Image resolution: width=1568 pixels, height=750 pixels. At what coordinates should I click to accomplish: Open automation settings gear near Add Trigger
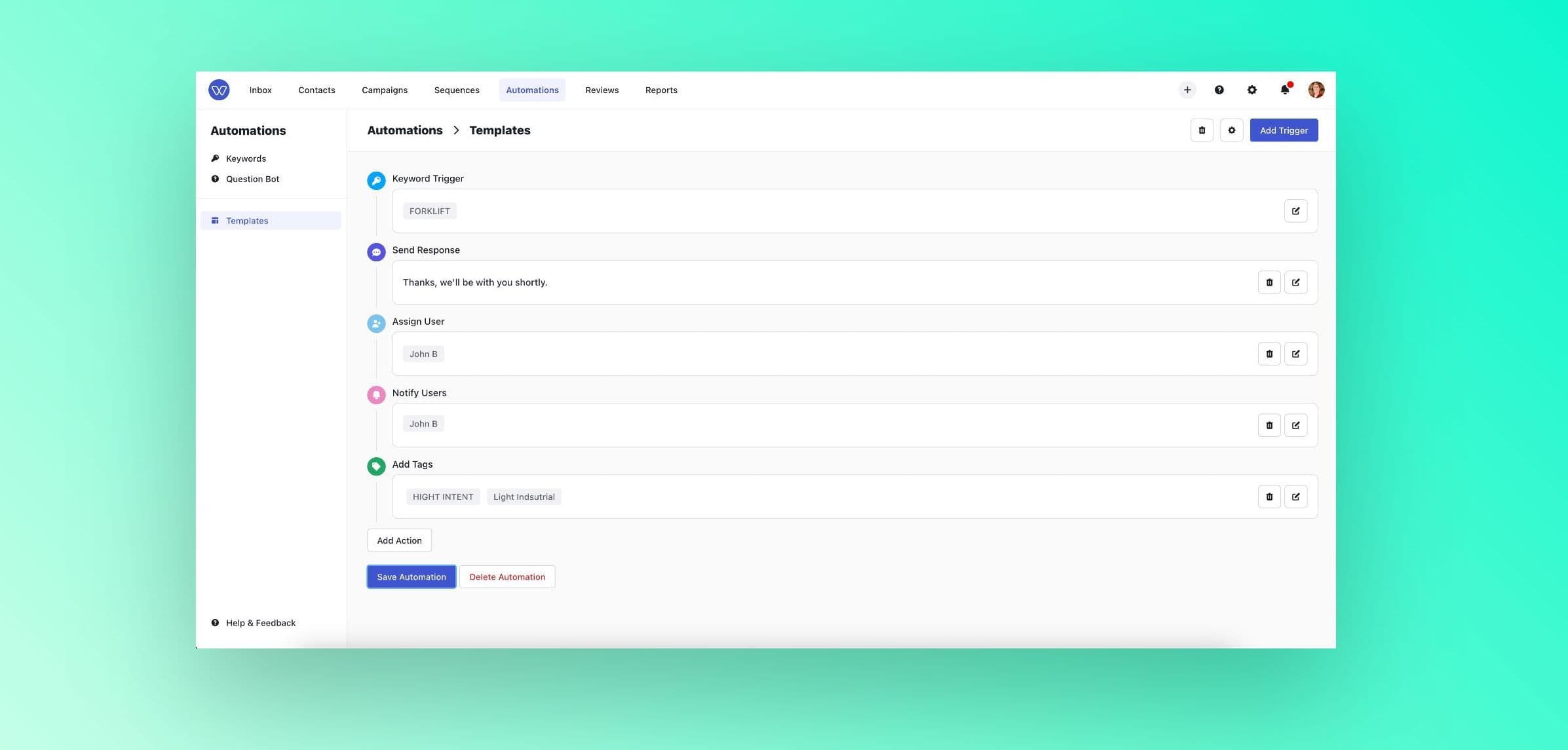click(x=1232, y=130)
